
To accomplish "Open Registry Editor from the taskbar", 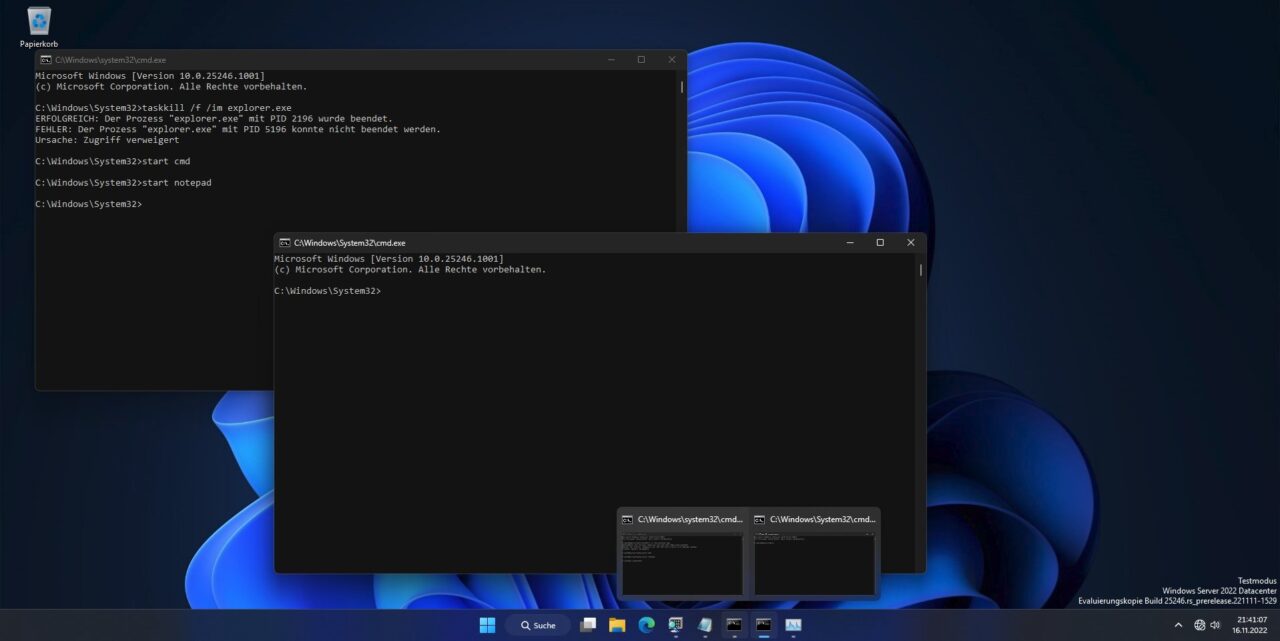I will [674, 624].
